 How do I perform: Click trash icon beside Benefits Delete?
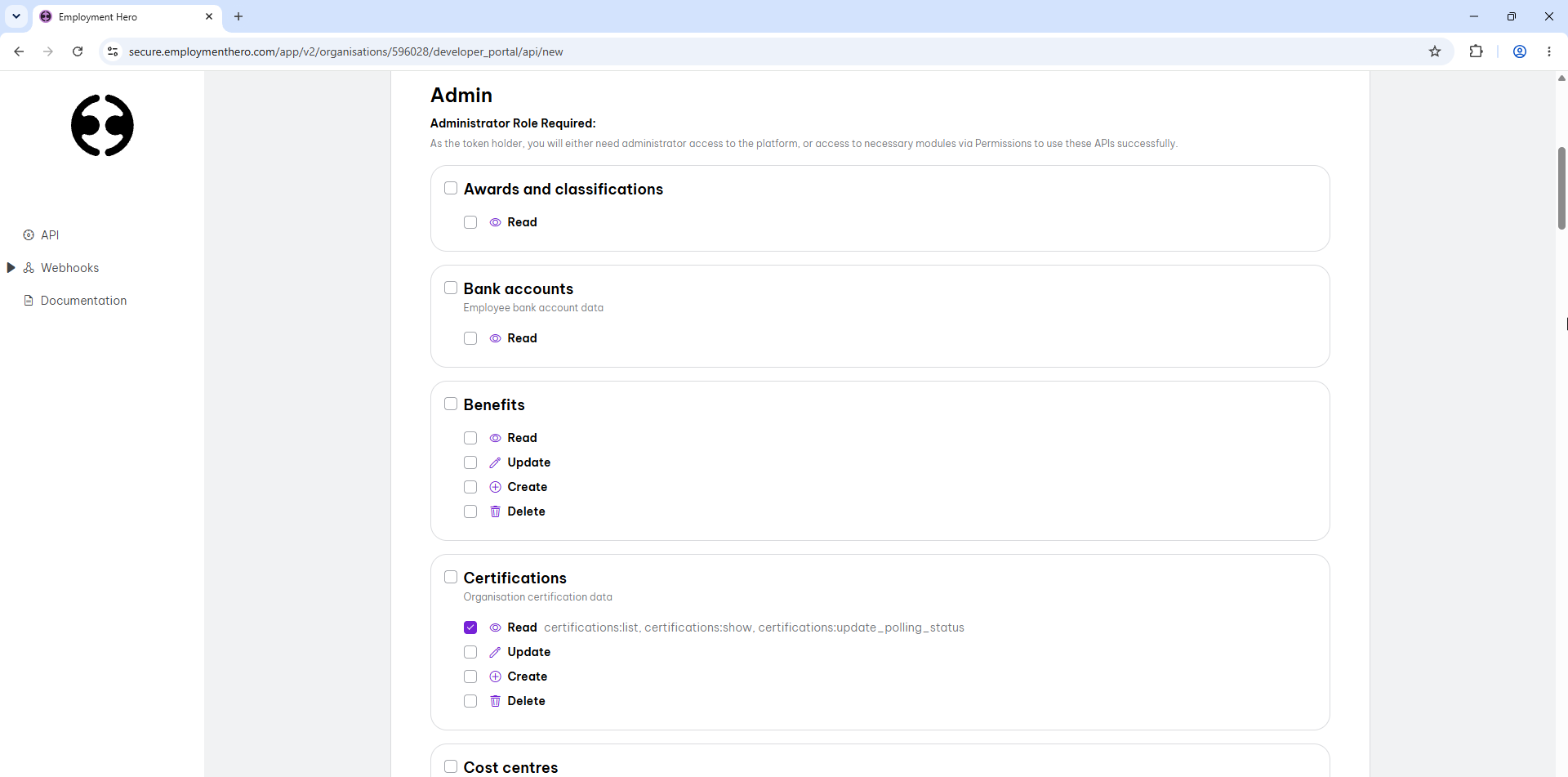tap(495, 511)
